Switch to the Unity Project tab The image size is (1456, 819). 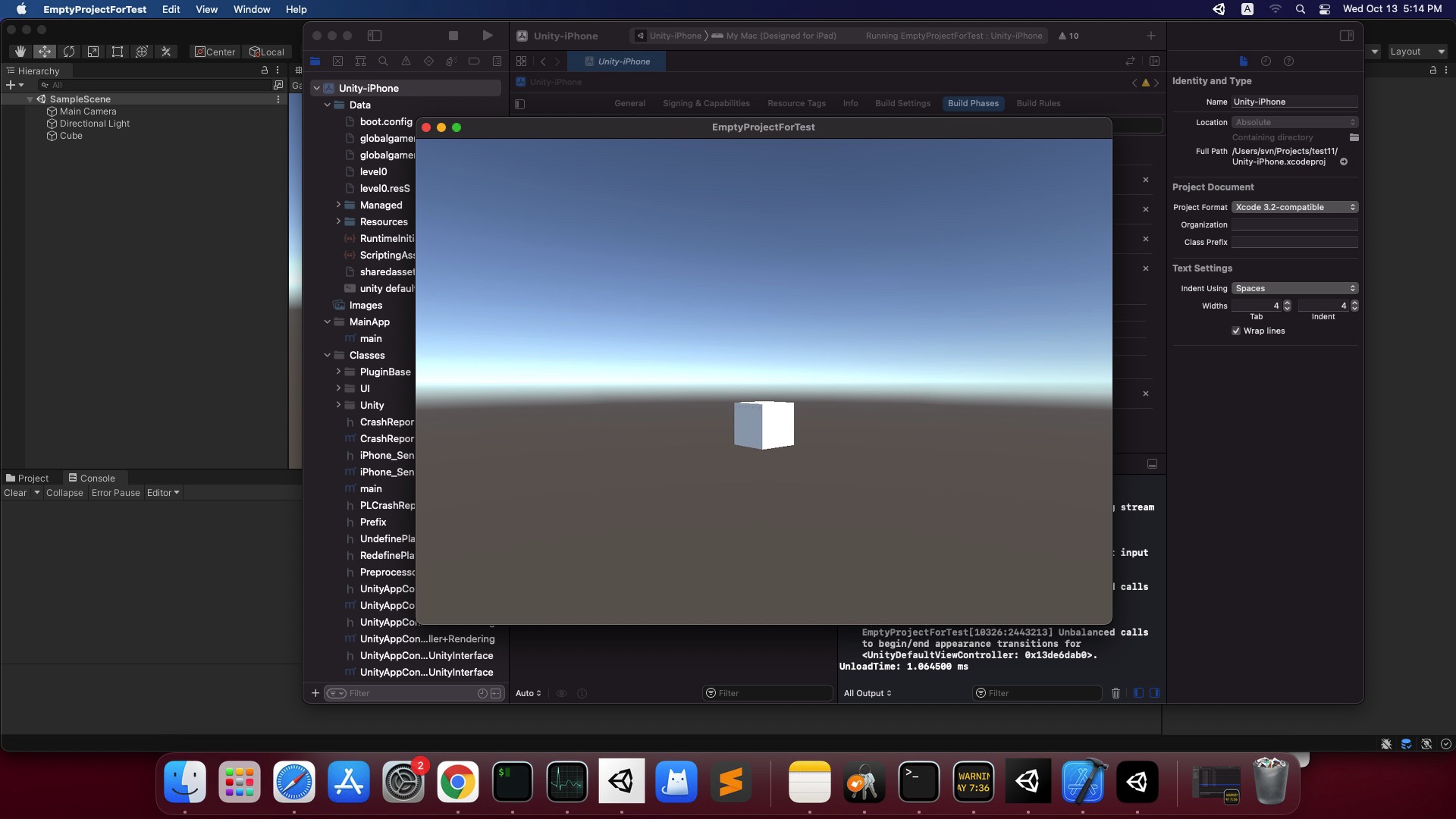(x=27, y=478)
